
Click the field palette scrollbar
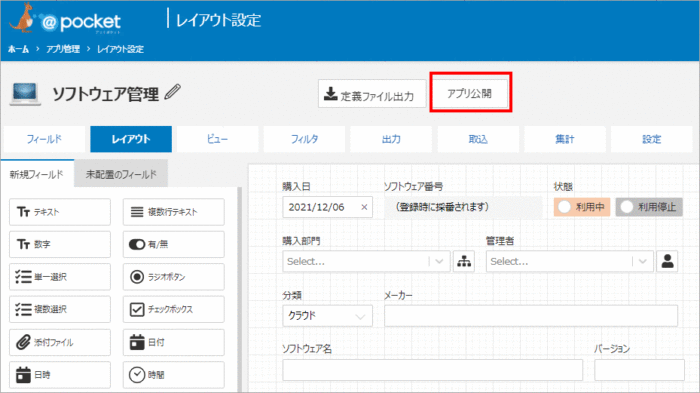239,289
